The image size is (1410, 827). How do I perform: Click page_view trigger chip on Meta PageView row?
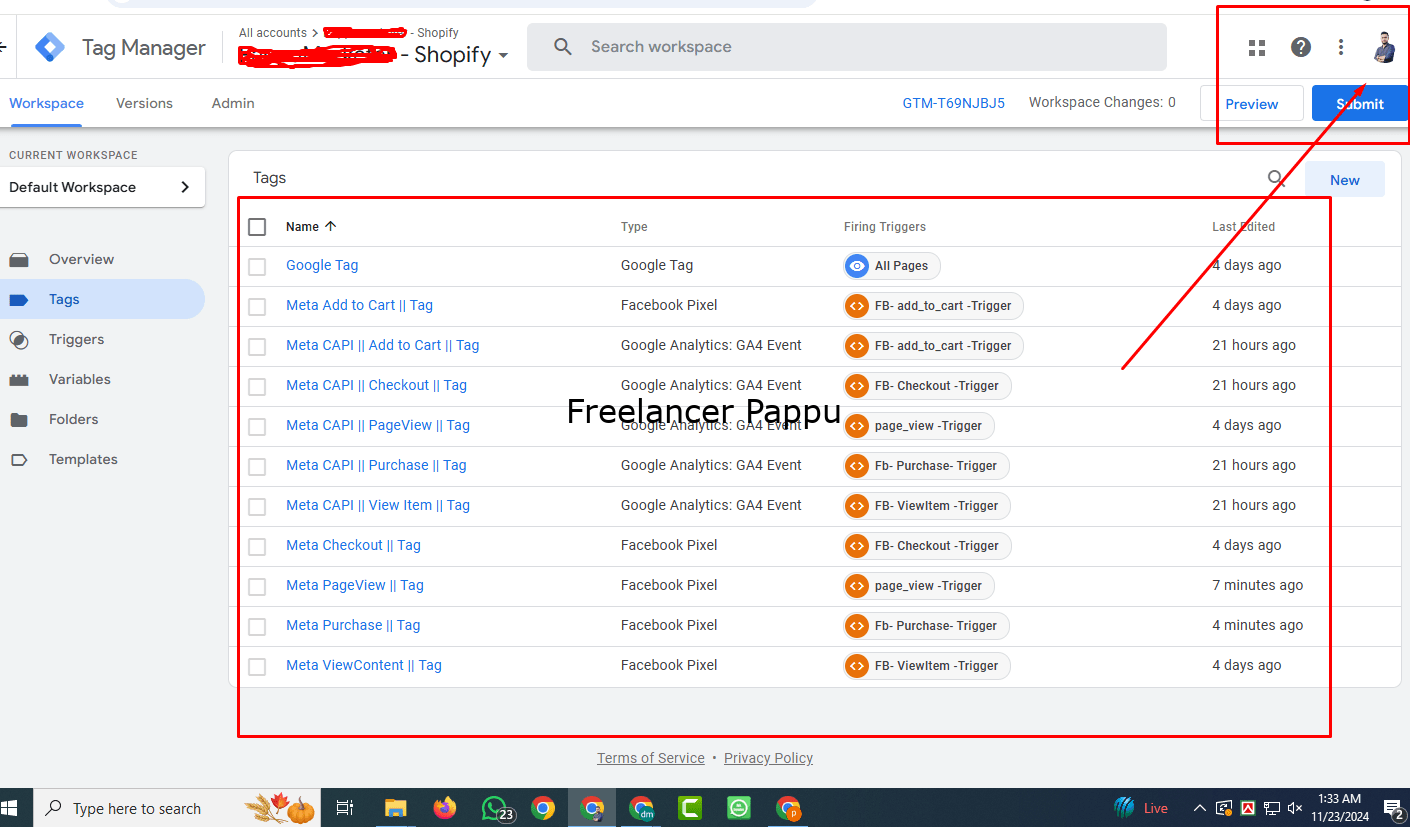[918, 586]
